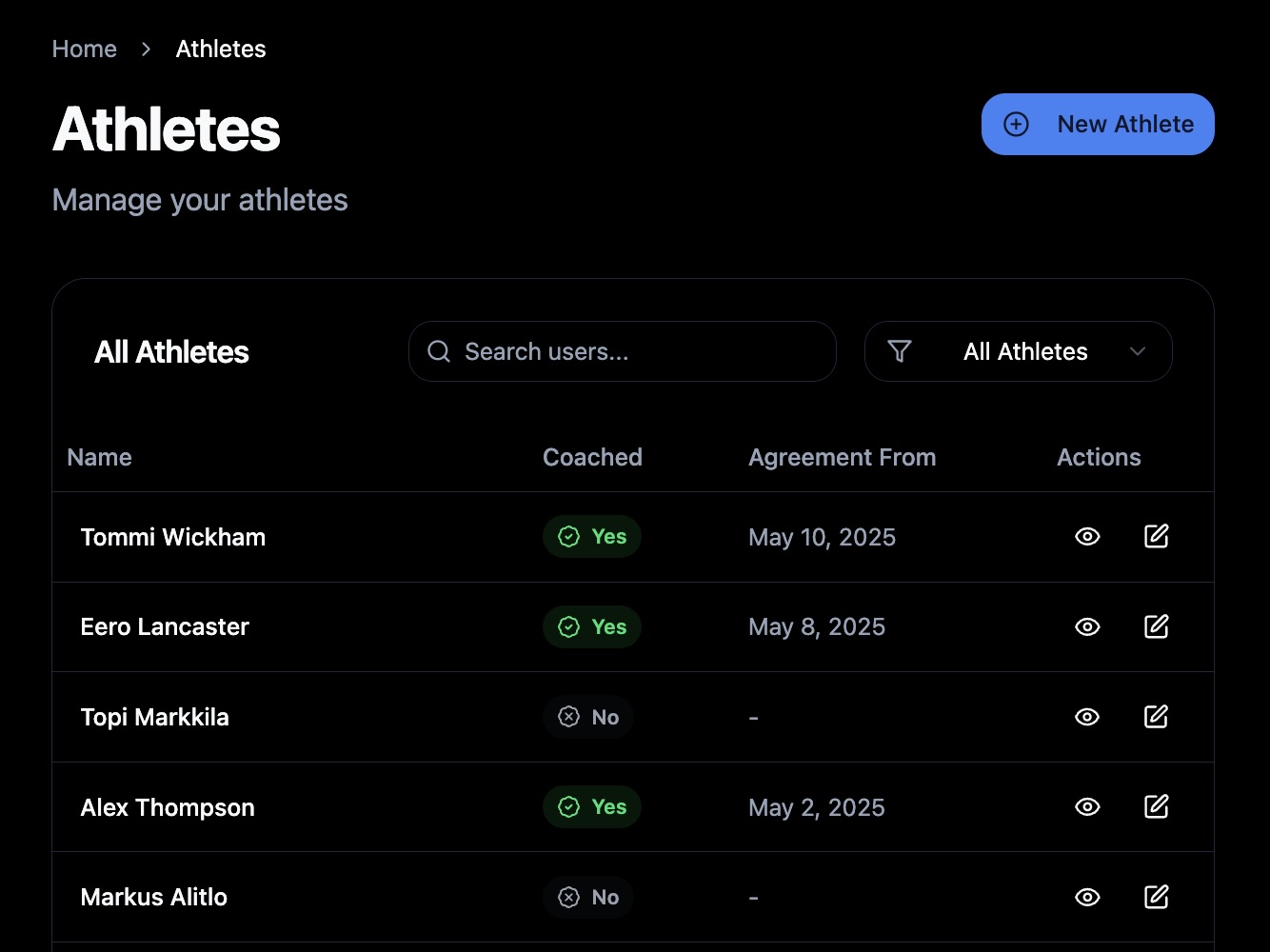Edit Alex Thompson's record
Screen dimensions: 1270x952
coord(1156,807)
